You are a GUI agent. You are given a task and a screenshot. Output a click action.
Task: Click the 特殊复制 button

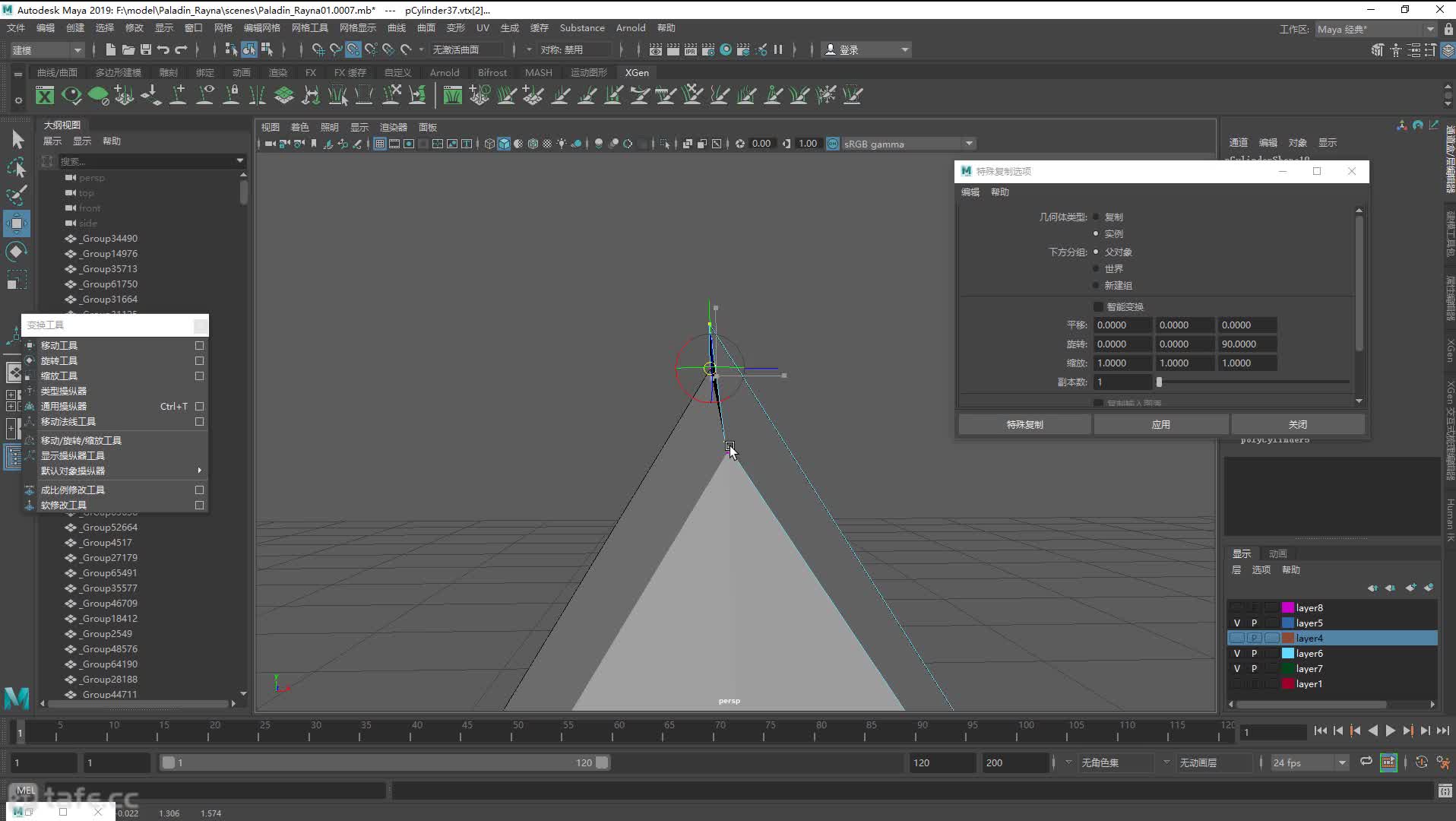(1024, 424)
